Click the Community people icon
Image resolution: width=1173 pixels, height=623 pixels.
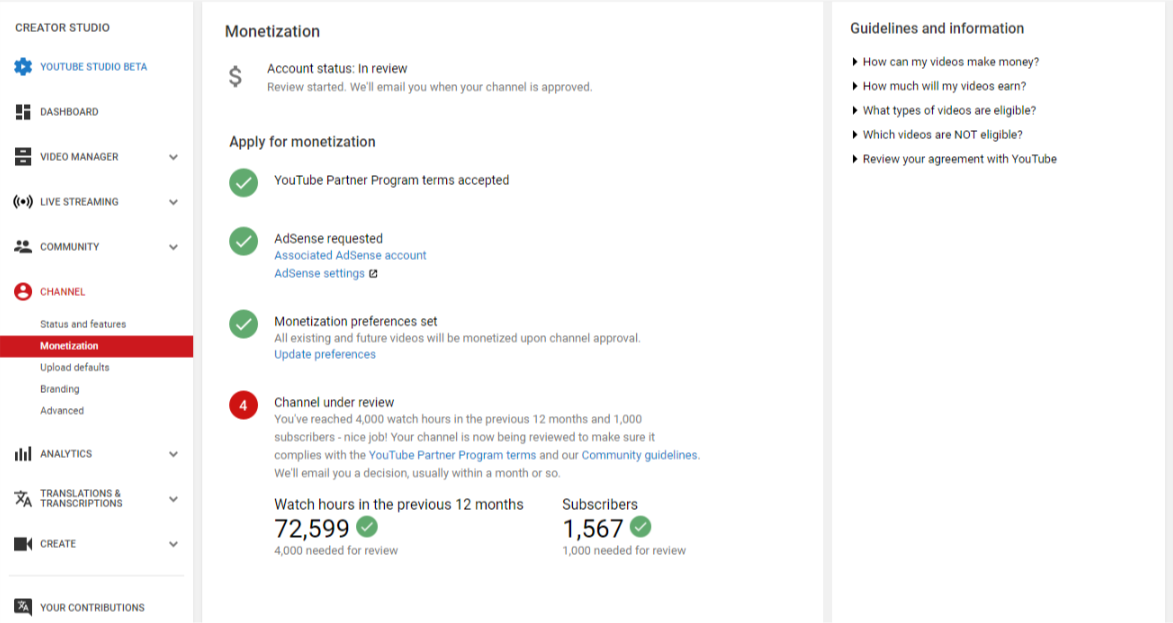tap(23, 247)
